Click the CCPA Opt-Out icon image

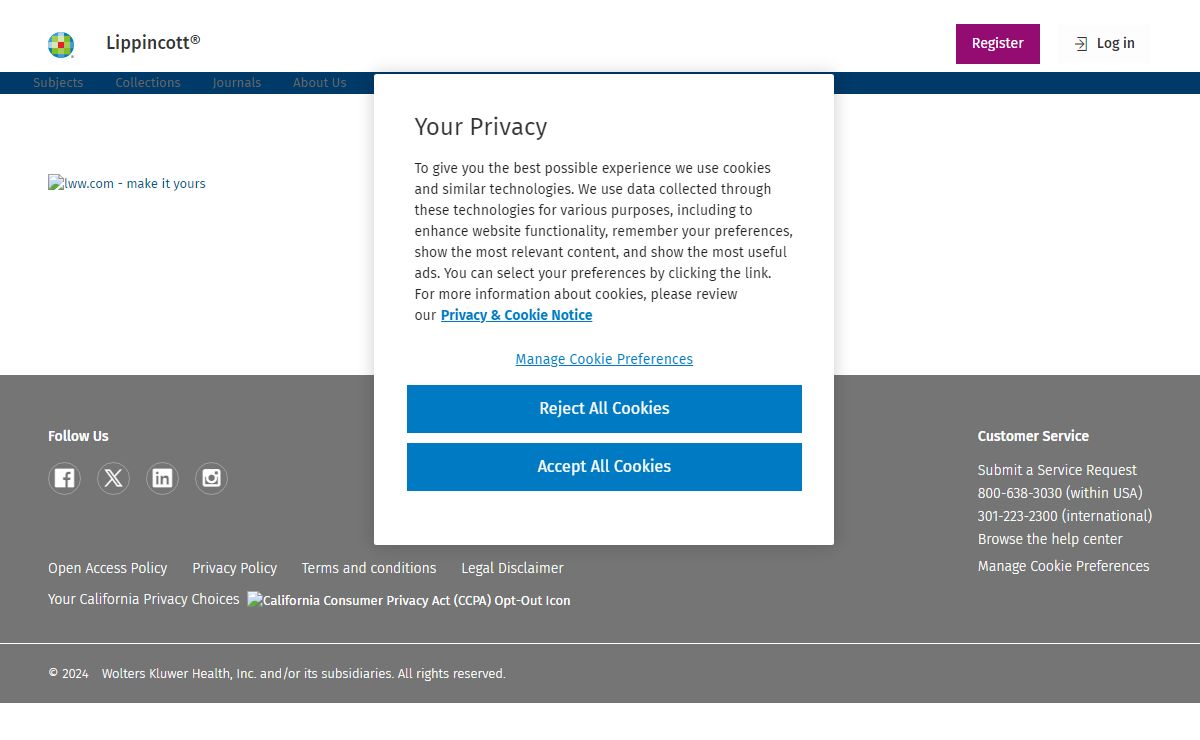[x=409, y=600]
